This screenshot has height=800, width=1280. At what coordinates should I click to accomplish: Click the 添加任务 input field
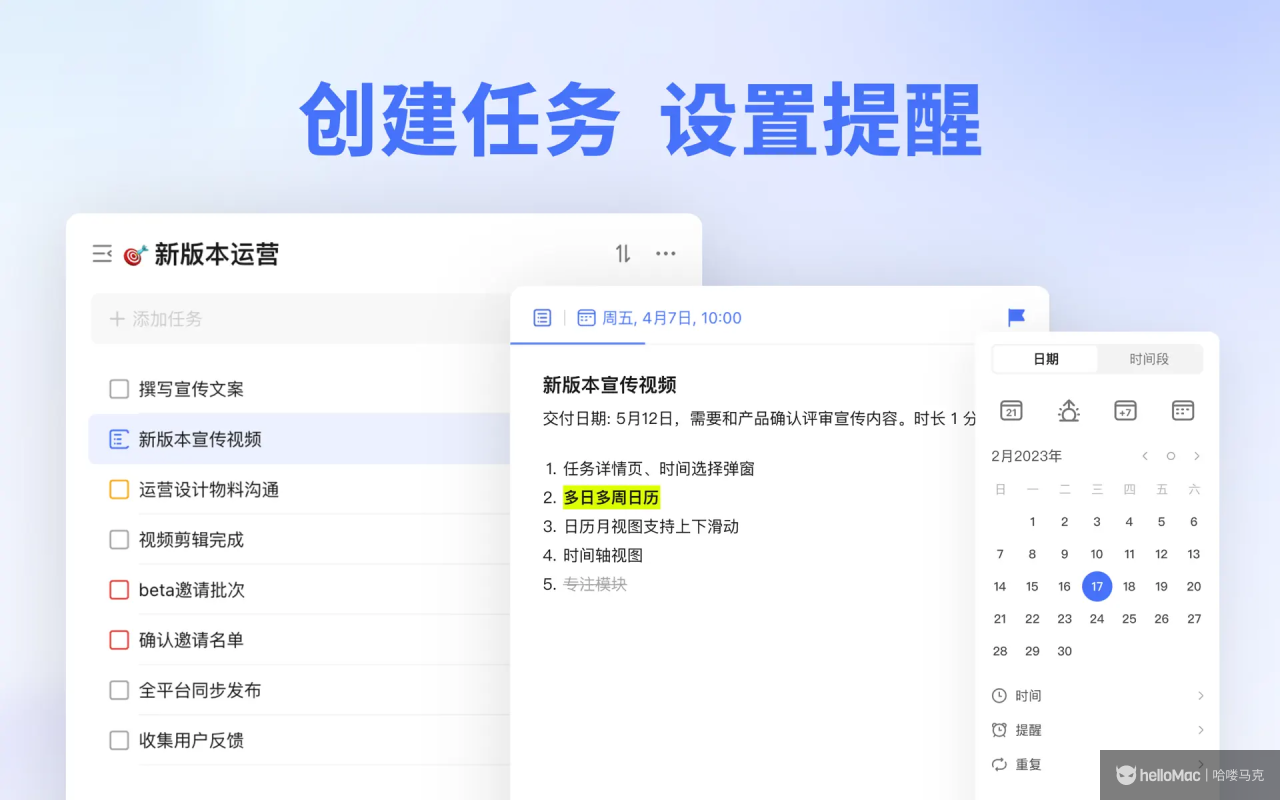pyautogui.click(x=300, y=319)
